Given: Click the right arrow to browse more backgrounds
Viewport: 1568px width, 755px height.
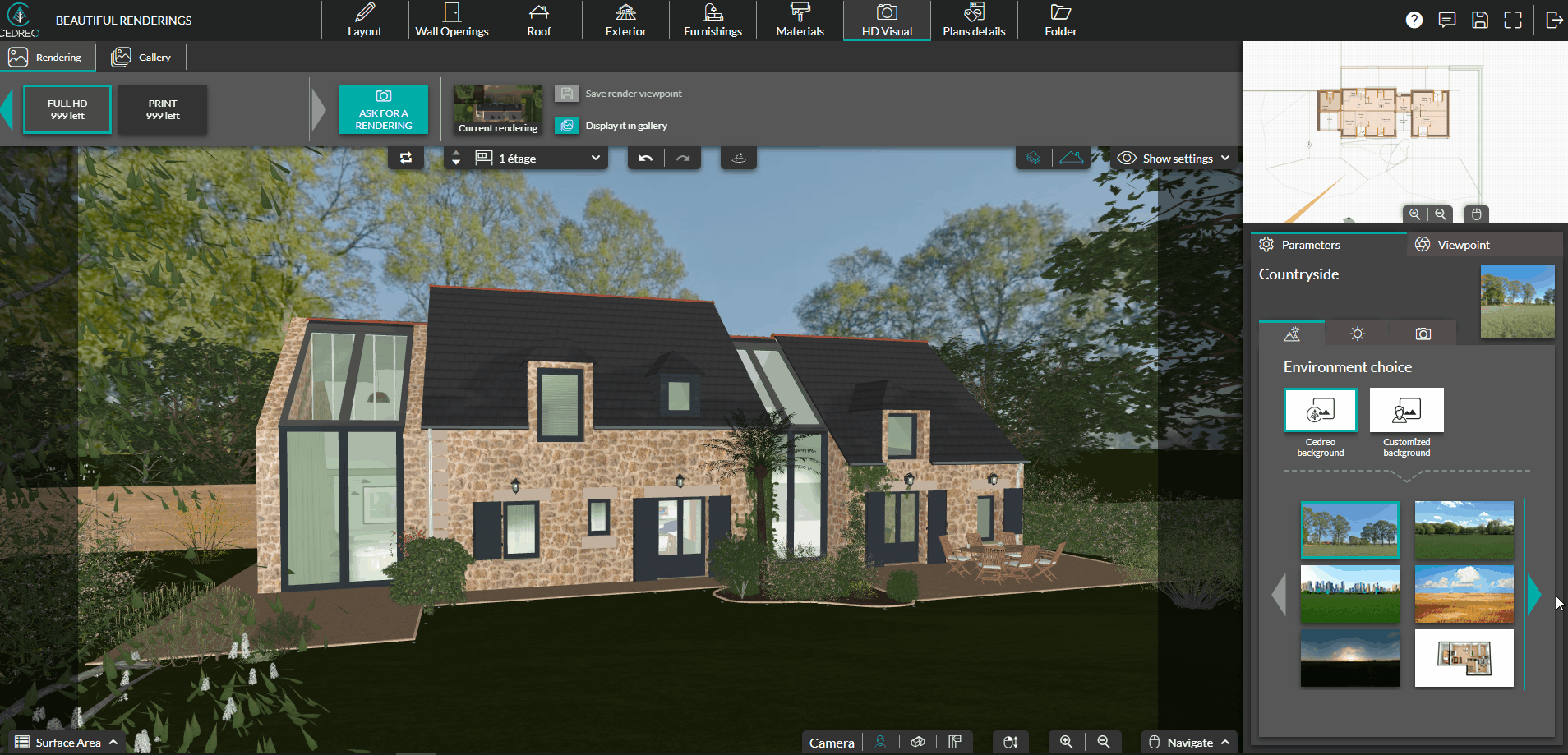Looking at the screenshot, I should pyautogui.click(x=1533, y=594).
